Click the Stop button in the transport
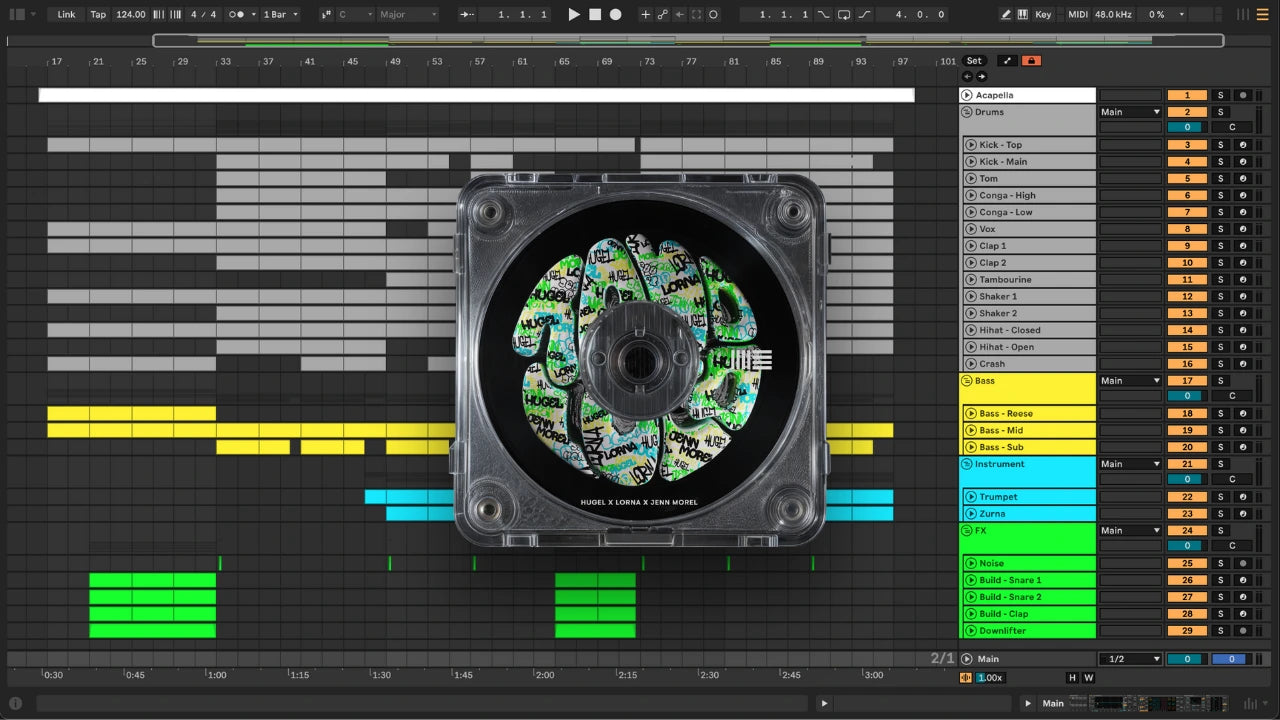 595,15
